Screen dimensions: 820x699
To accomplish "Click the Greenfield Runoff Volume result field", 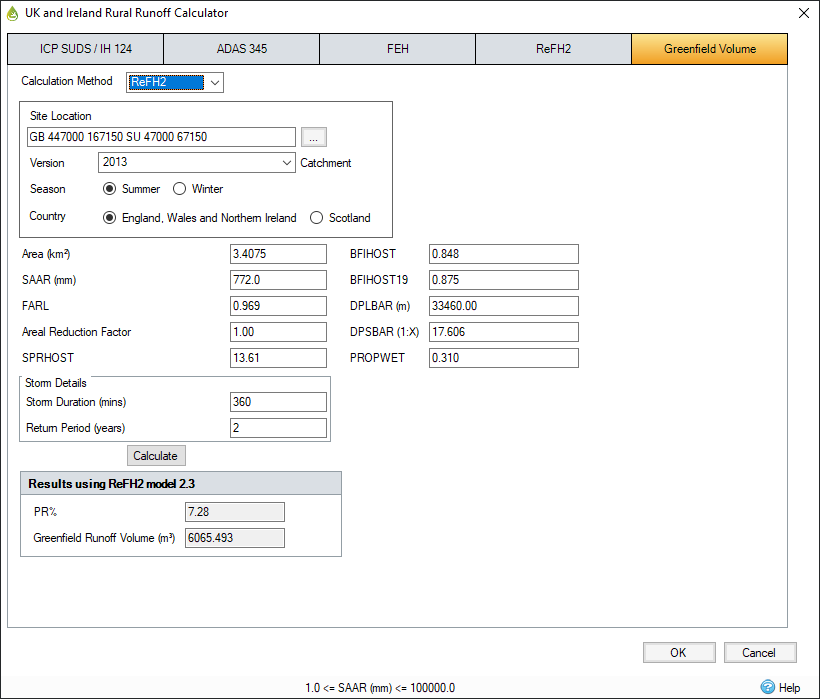I will tap(235, 538).
